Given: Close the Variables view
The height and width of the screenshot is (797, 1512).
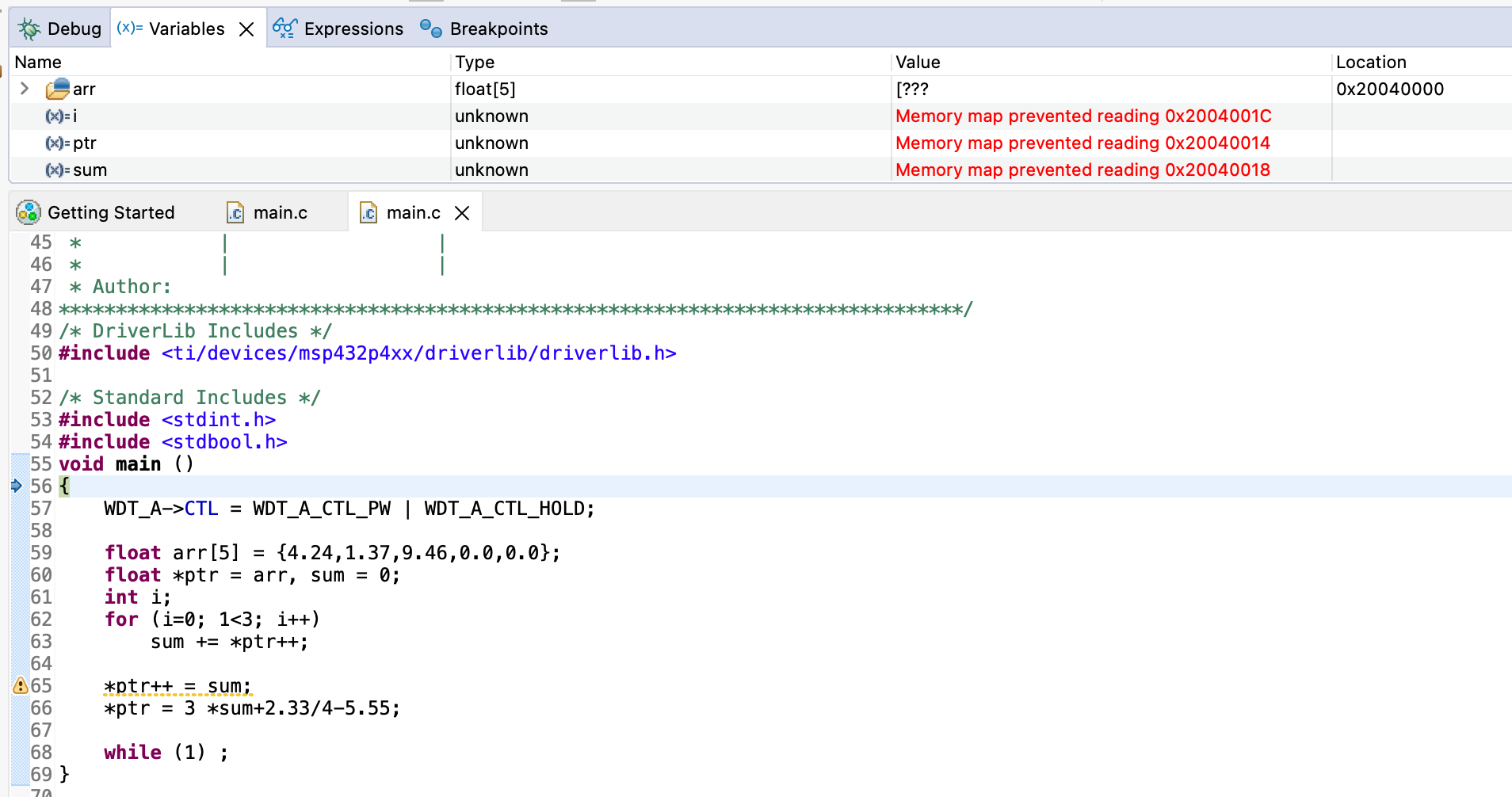Looking at the screenshot, I should (248, 27).
